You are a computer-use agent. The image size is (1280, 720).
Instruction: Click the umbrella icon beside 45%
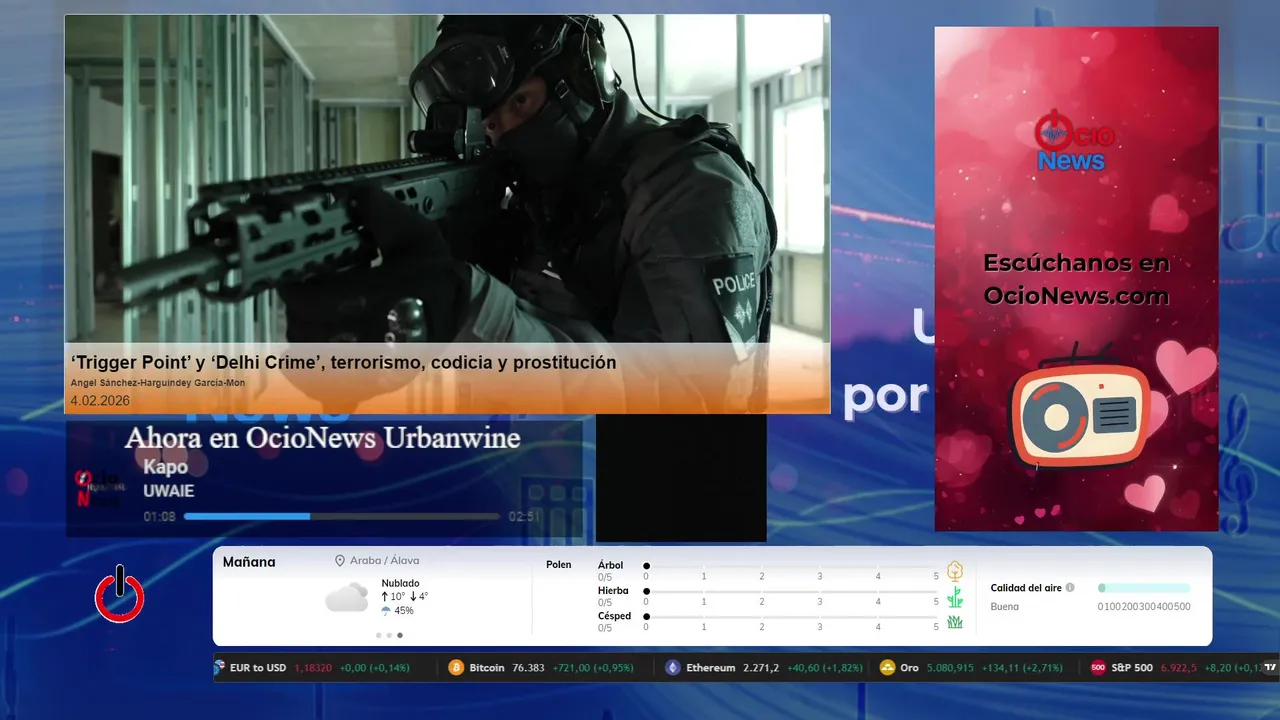click(x=386, y=610)
